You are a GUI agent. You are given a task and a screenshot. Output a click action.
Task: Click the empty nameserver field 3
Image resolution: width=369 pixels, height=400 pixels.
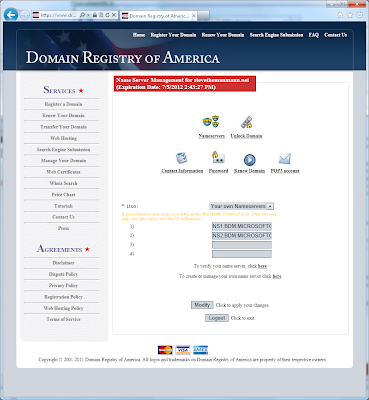click(242, 245)
